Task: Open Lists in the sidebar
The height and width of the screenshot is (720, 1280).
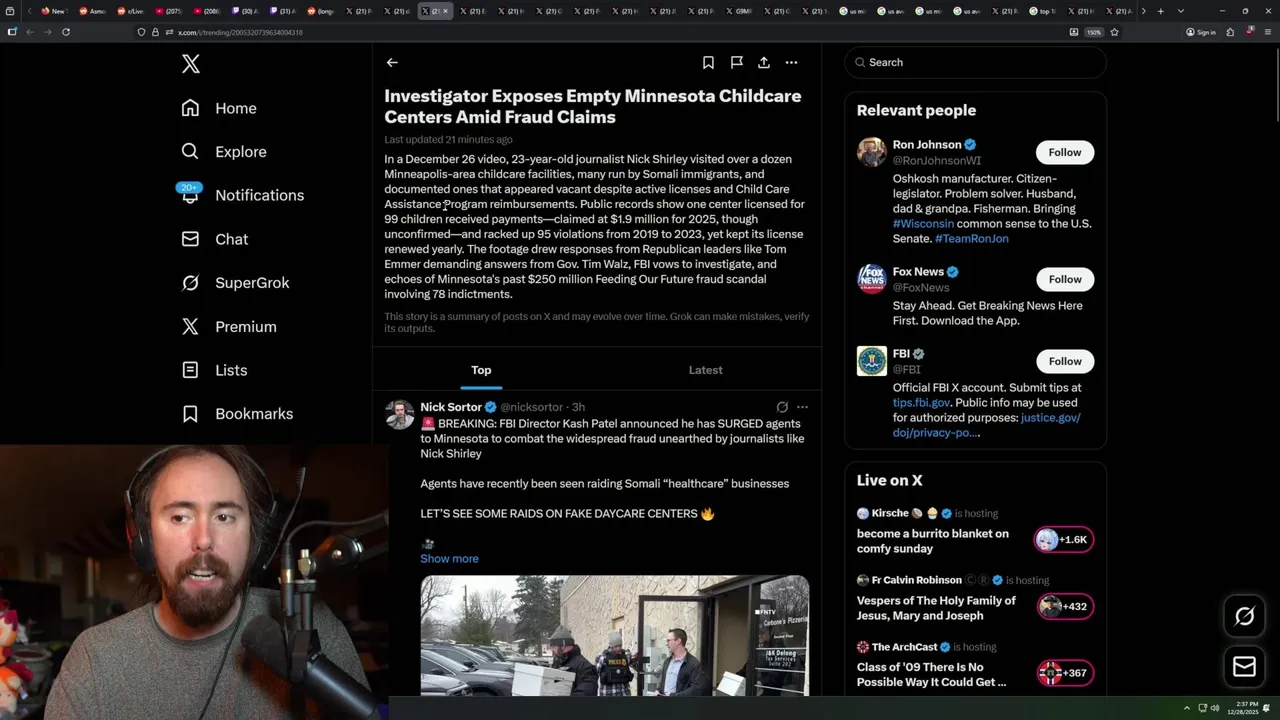Action: (214, 370)
